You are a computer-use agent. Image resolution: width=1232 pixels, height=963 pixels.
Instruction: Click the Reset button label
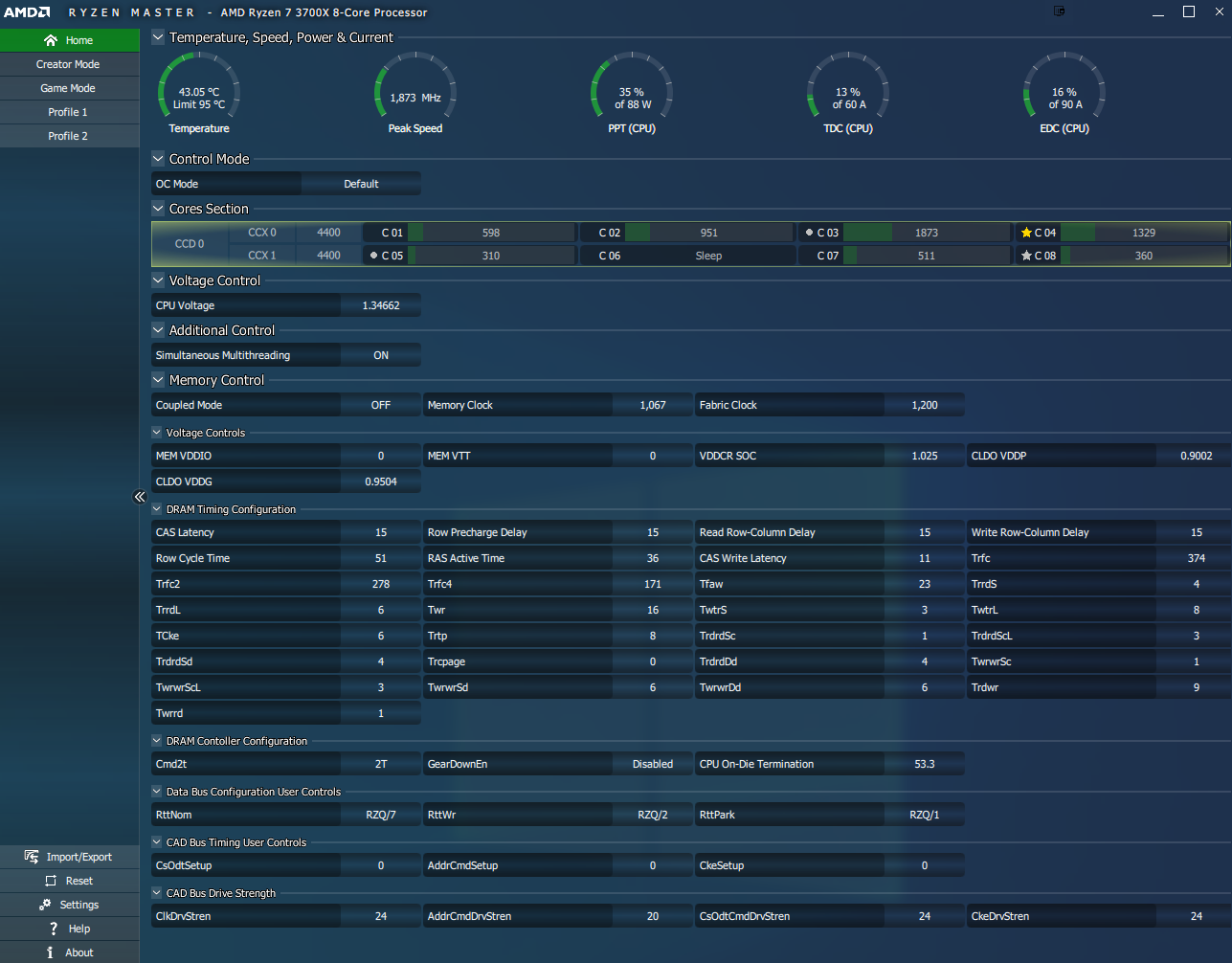coord(79,881)
